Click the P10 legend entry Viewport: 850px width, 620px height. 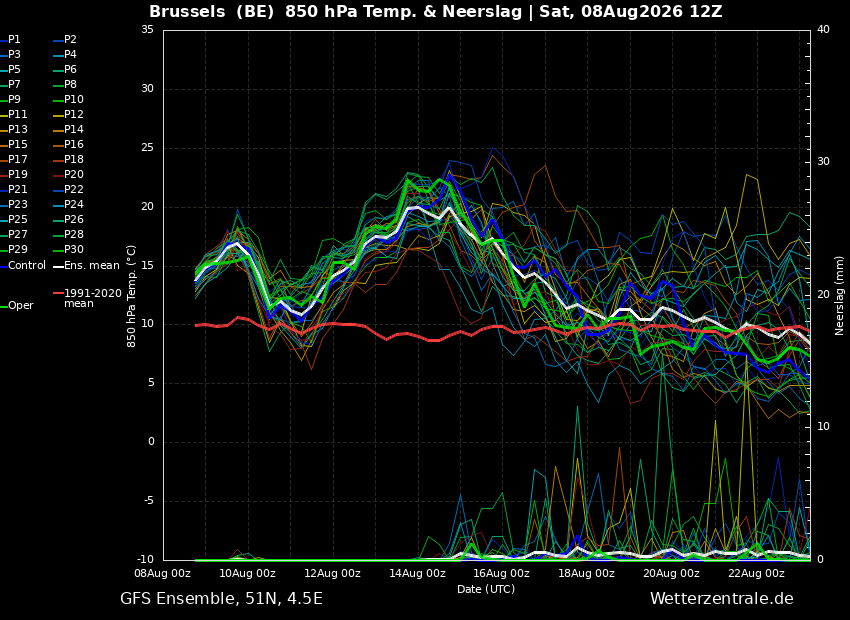pyautogui.click(x=68, y=100)
